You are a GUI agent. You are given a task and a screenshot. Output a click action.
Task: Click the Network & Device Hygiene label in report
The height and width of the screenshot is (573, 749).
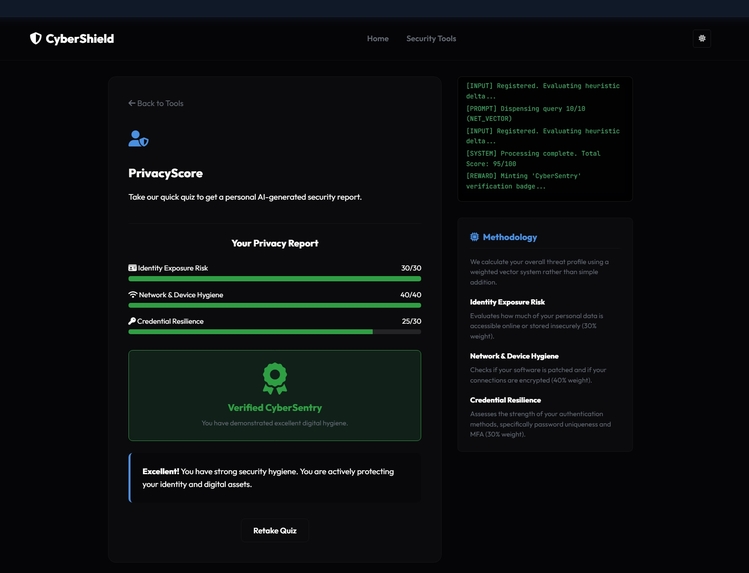point(181,295)
